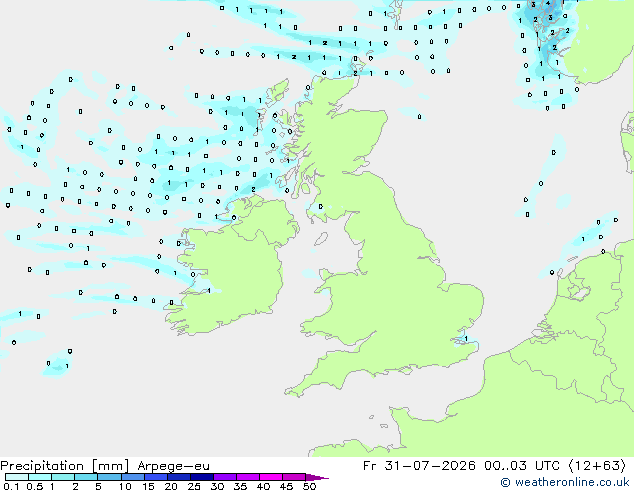Click the '25' legend scale label
Screen dimensions: 634x490
tap(194, 486)
